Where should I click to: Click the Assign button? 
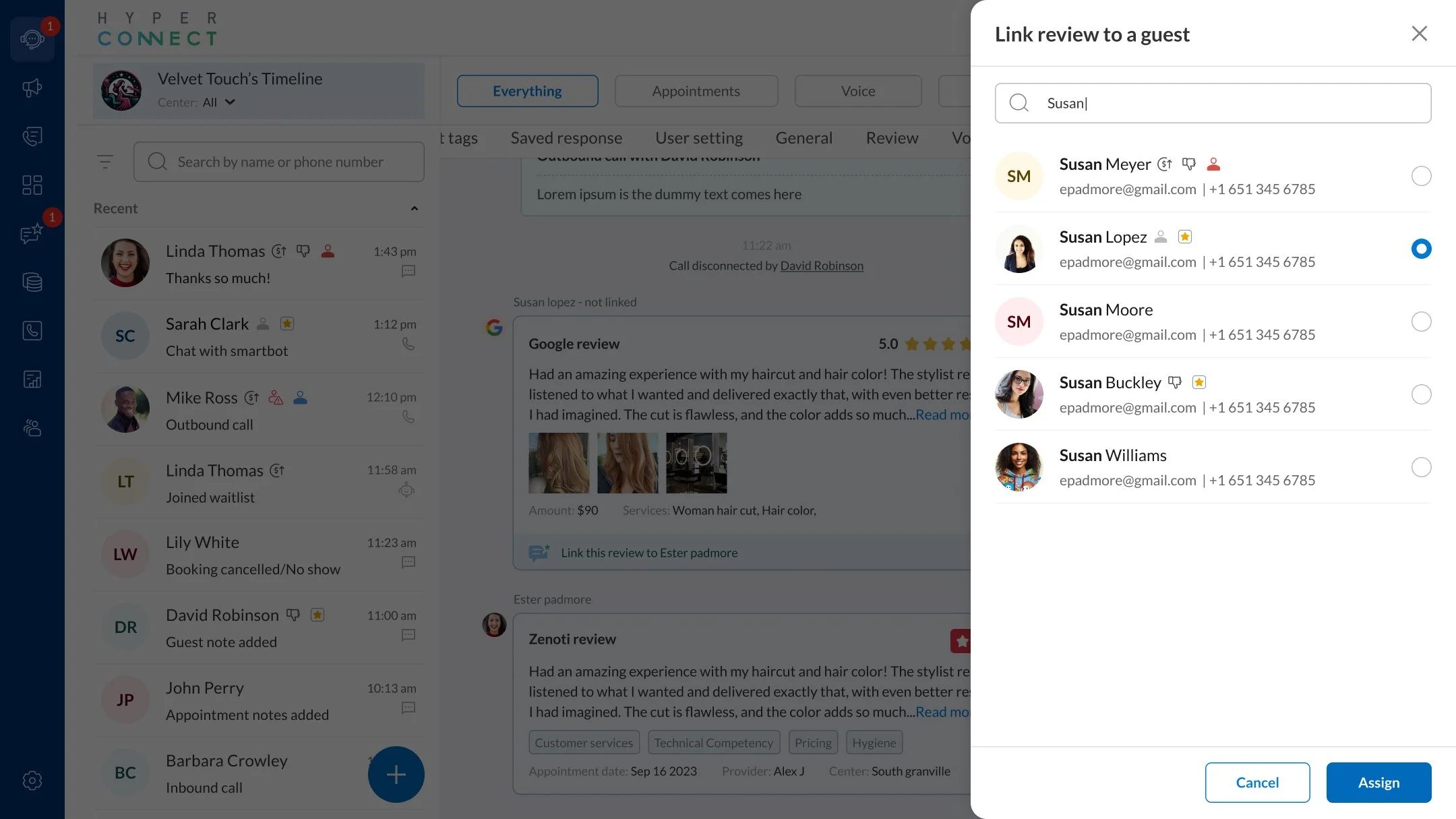point(1378,782)
